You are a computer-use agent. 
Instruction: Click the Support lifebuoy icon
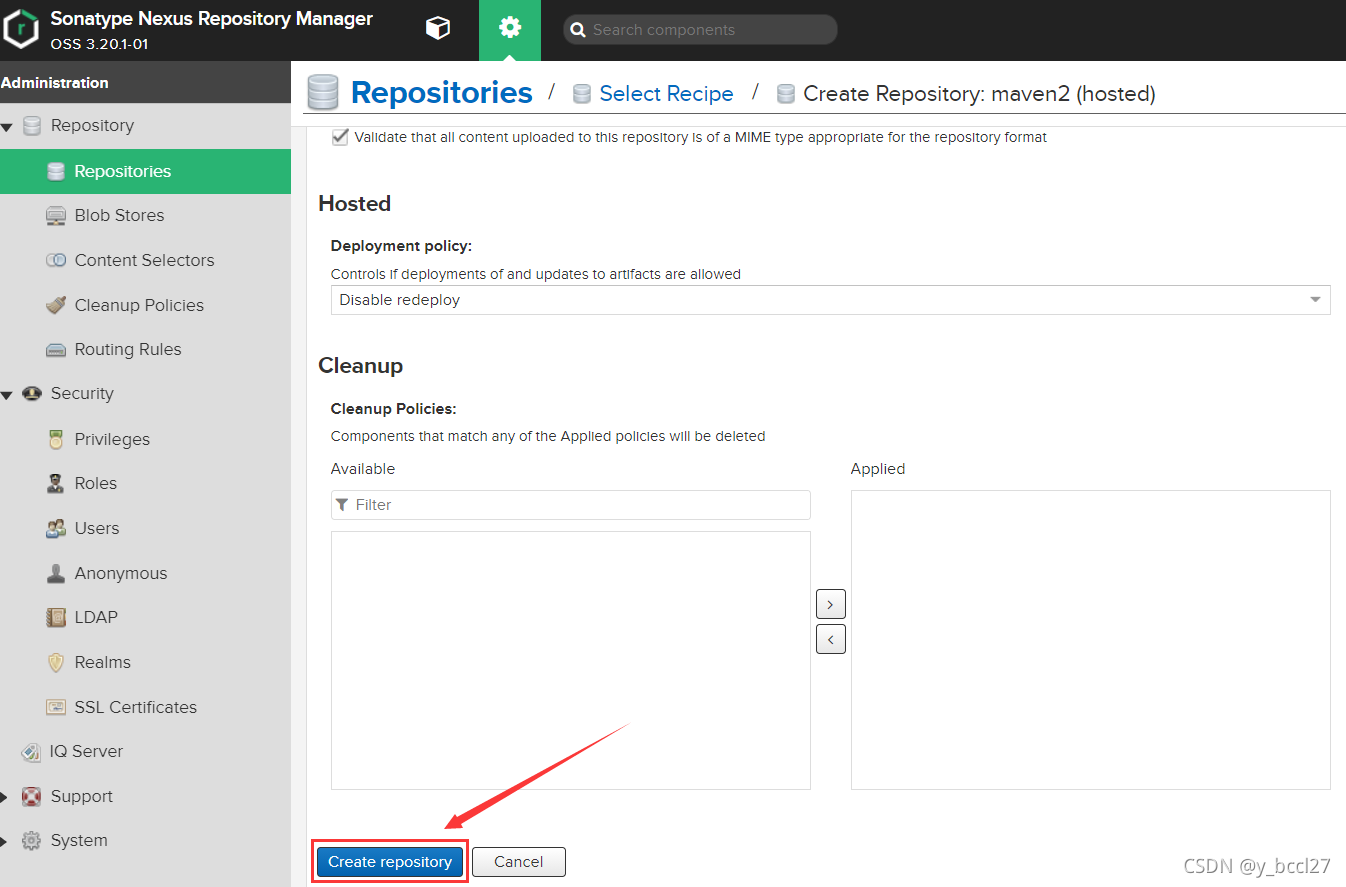32,797
